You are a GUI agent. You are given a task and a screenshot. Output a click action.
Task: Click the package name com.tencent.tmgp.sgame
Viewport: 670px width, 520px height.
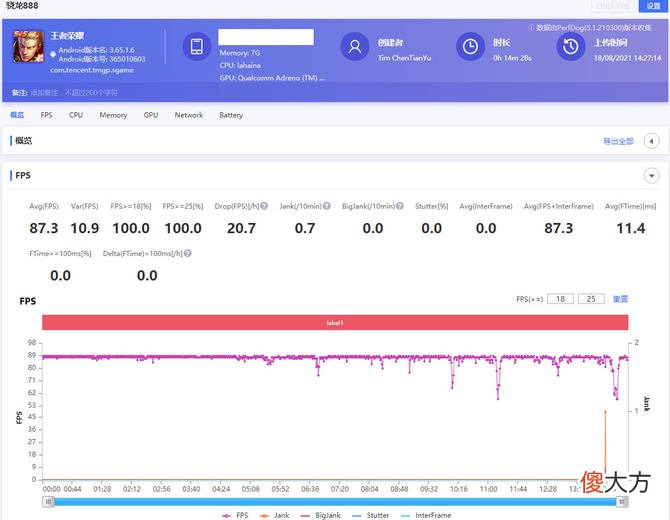click(x=92, y=70)
